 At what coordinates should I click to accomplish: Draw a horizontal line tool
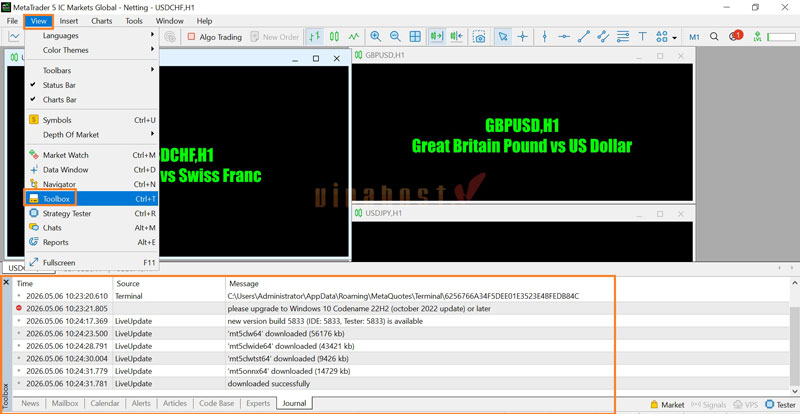(x=564, y=36)
